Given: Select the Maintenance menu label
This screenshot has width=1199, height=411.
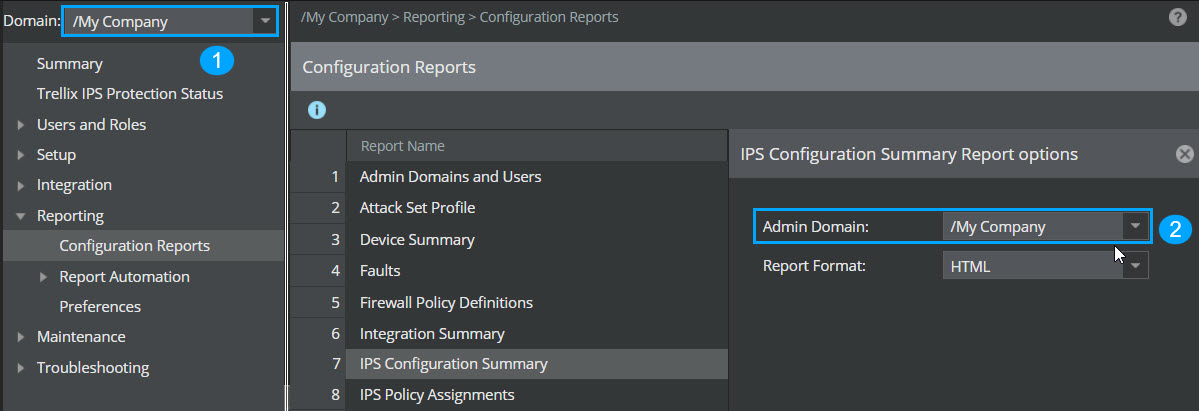Looking at the screenshot, I should pyautogui.click(x=81, y=337).
